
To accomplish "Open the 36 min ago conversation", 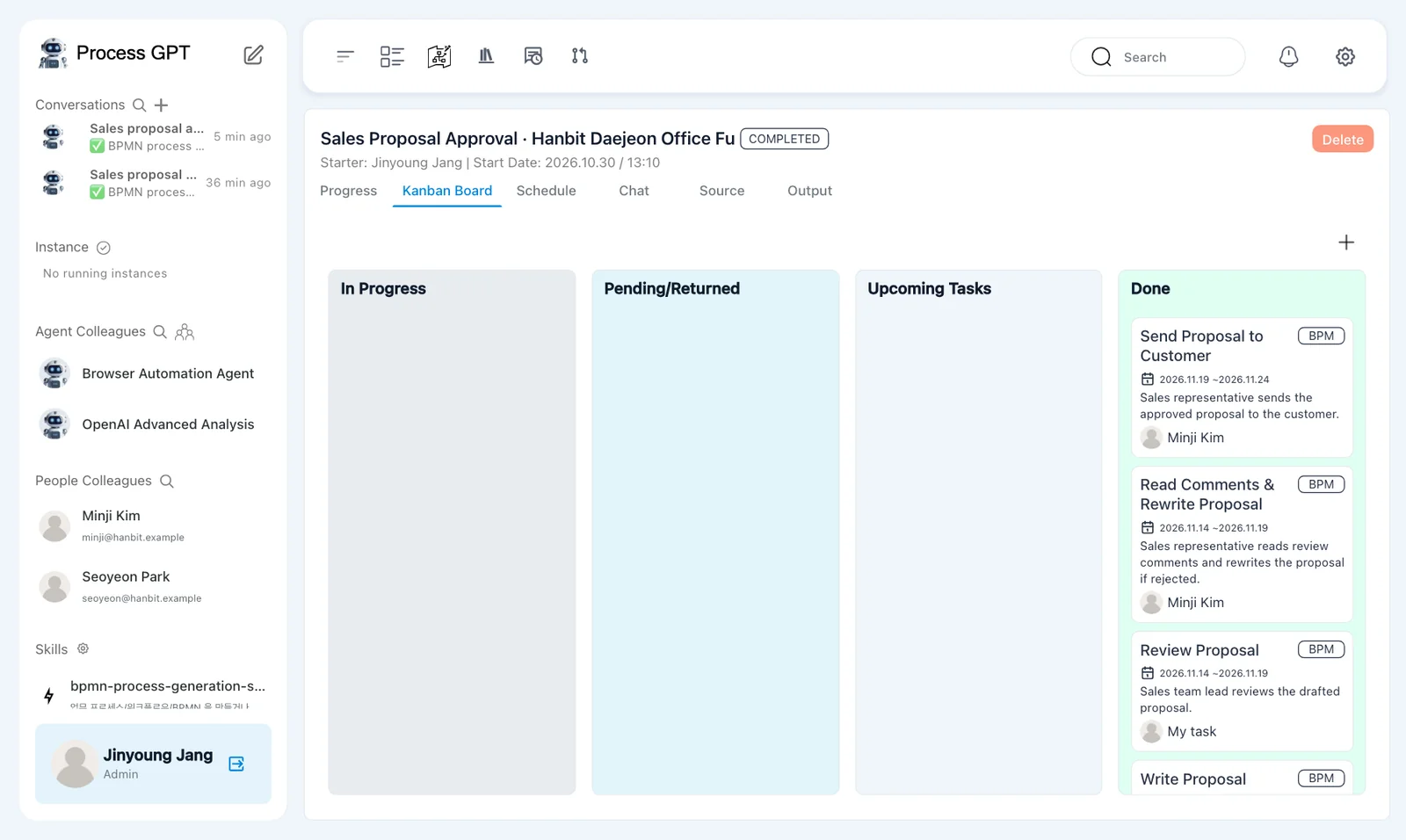I will pyautogui.click(x=154, y=183).
